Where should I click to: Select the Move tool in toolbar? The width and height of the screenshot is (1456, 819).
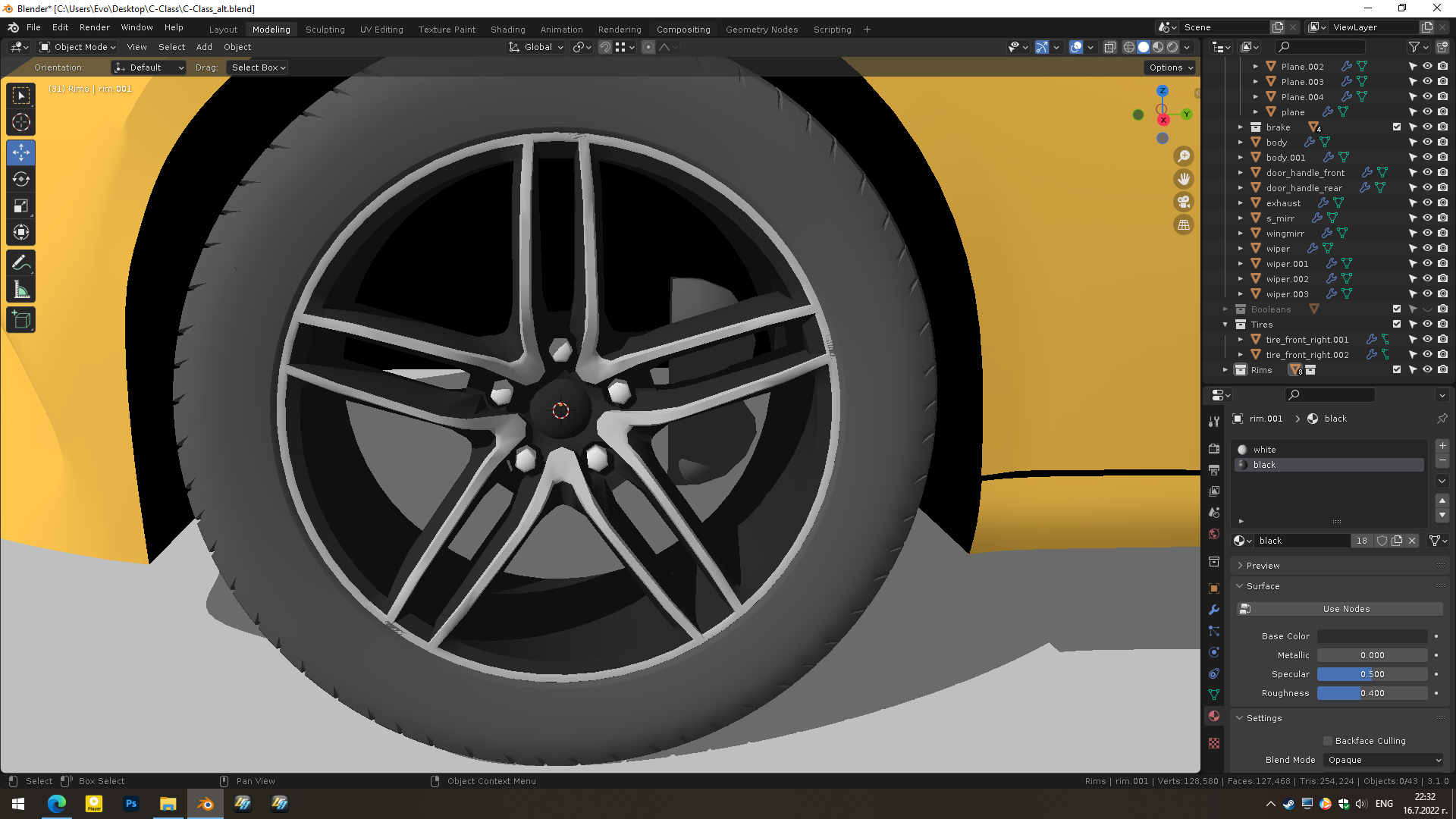(21, 152)
